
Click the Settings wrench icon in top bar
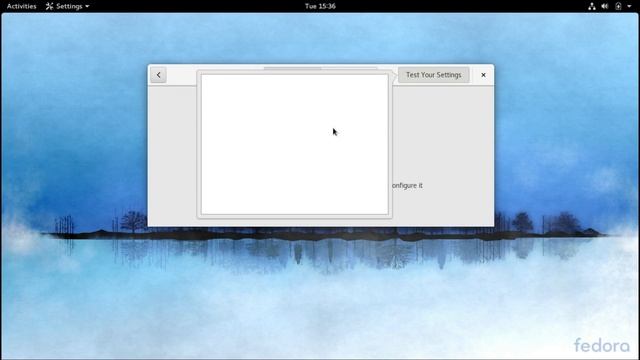pos(49,6)
